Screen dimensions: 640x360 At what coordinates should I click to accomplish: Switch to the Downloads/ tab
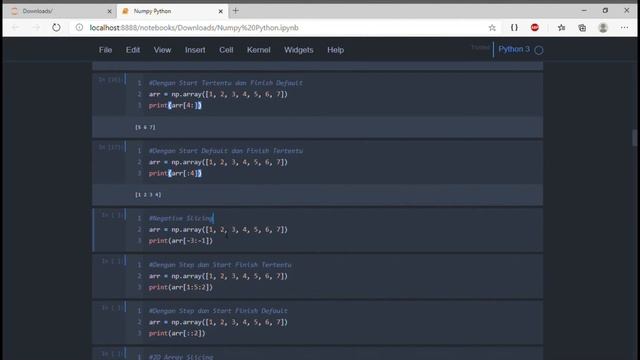[60, 11]
